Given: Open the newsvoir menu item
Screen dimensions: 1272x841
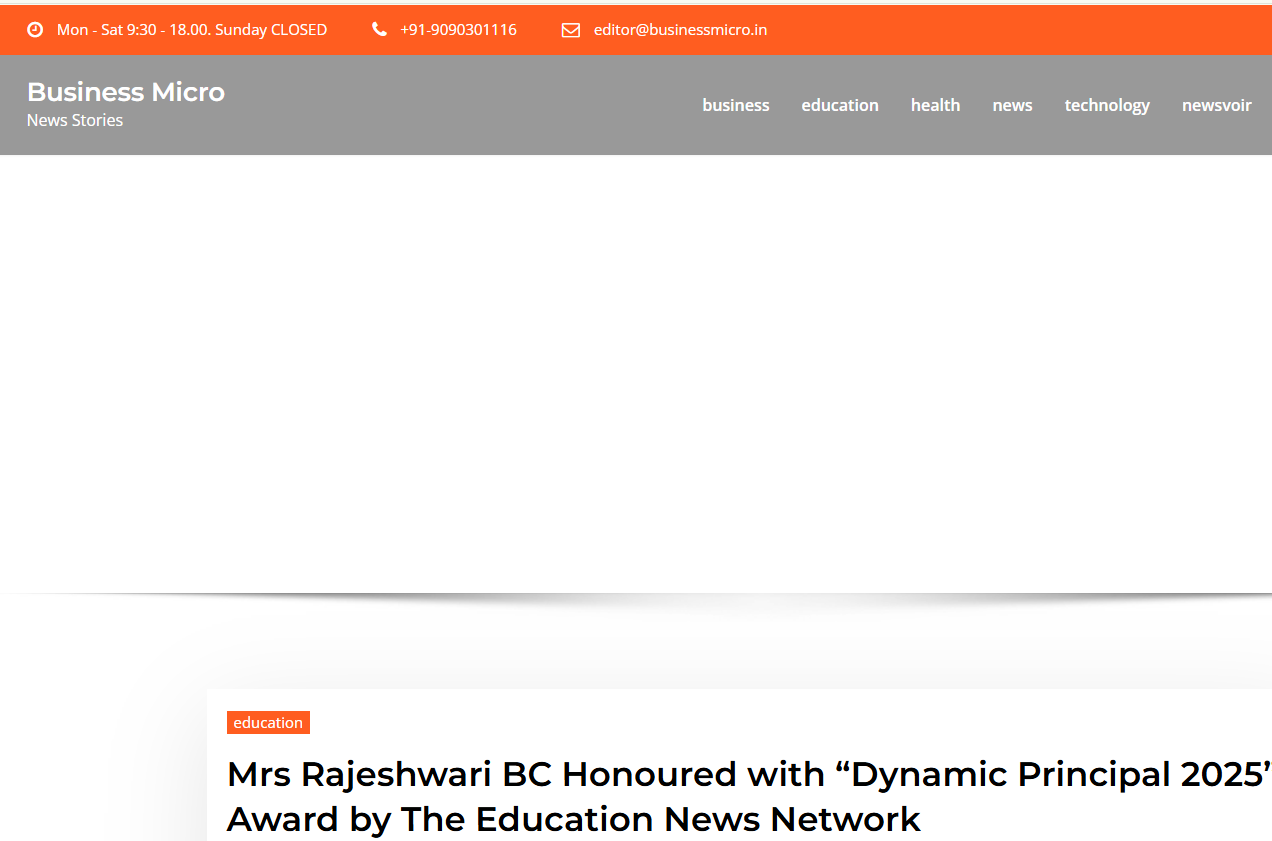Looking at the screenshot, I should (x=1216, y=105).
